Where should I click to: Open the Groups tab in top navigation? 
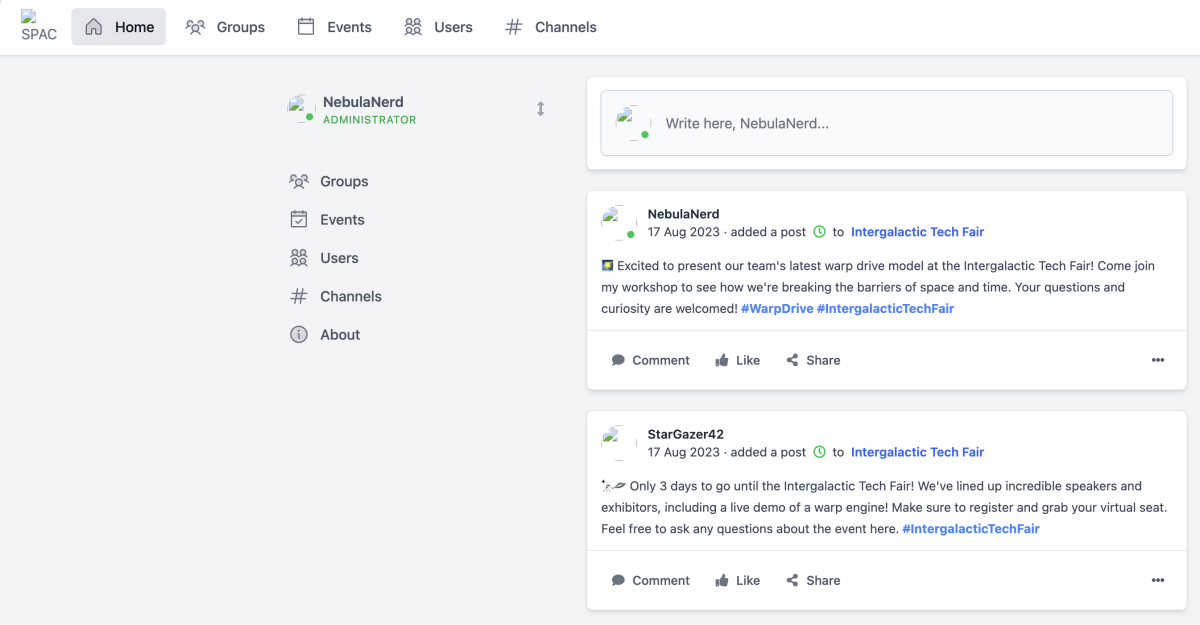pos(226,27)
